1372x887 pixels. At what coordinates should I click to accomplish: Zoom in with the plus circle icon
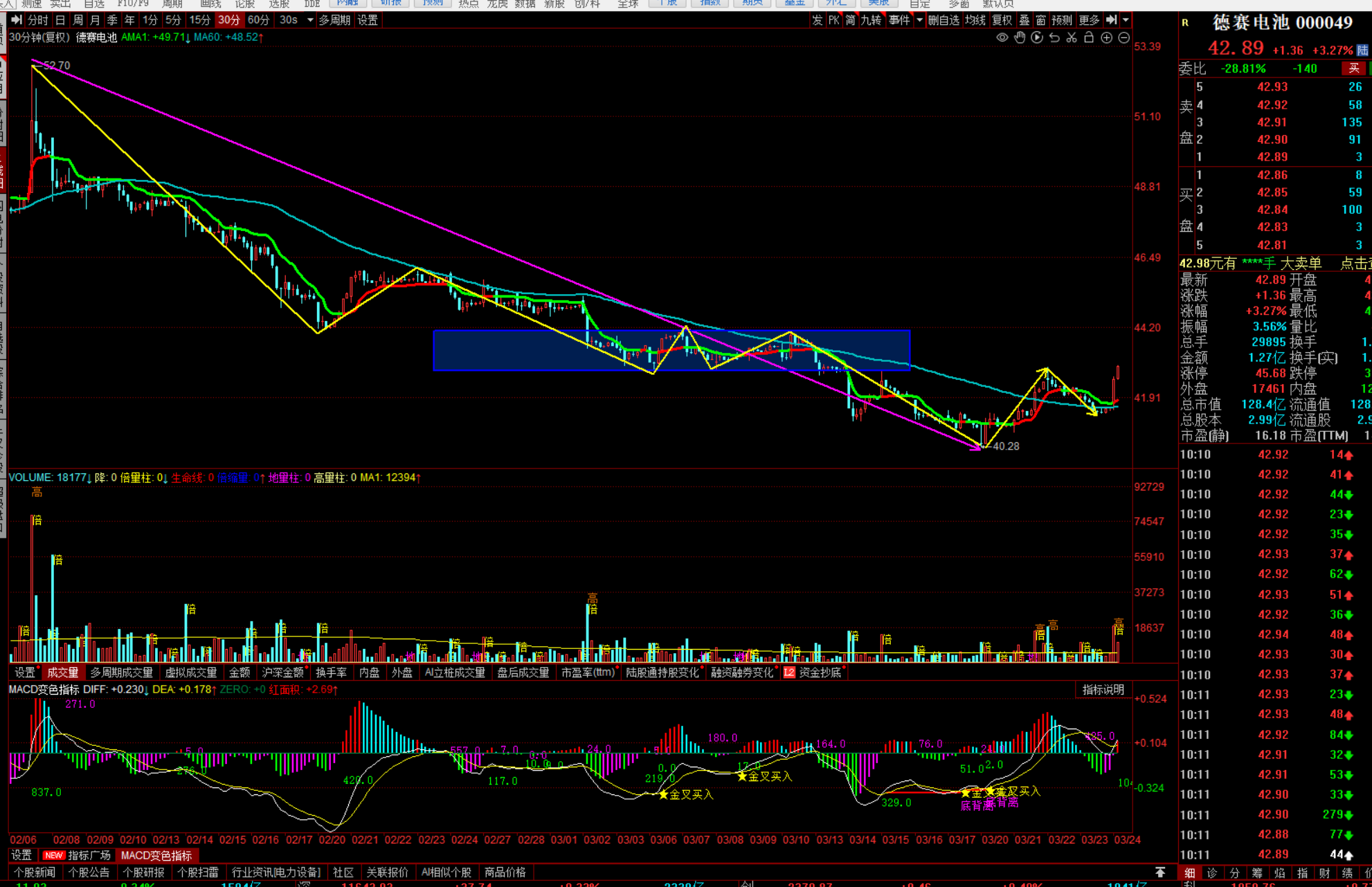point(1107,38)
